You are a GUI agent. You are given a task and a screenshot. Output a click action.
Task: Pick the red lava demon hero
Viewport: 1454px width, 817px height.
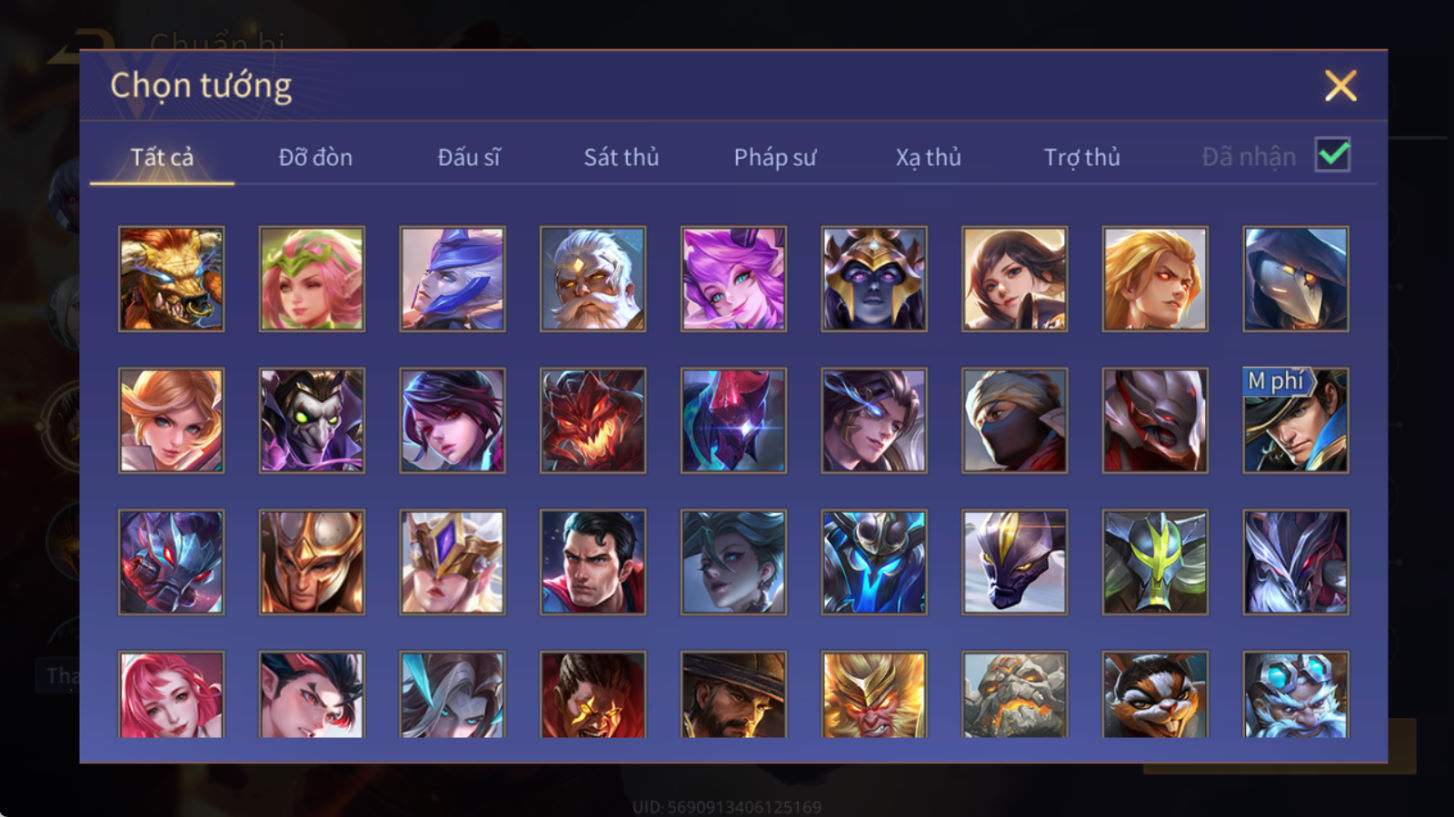pyautogui.click(x=593, y=420)
